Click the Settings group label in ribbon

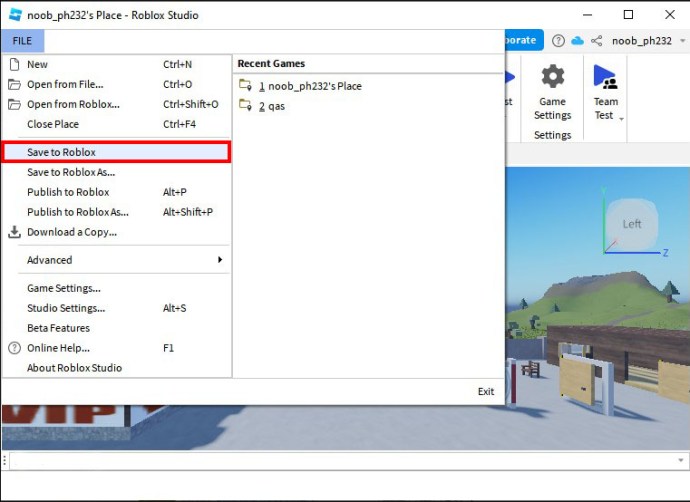pyautogui.click(x=553, y=135)
